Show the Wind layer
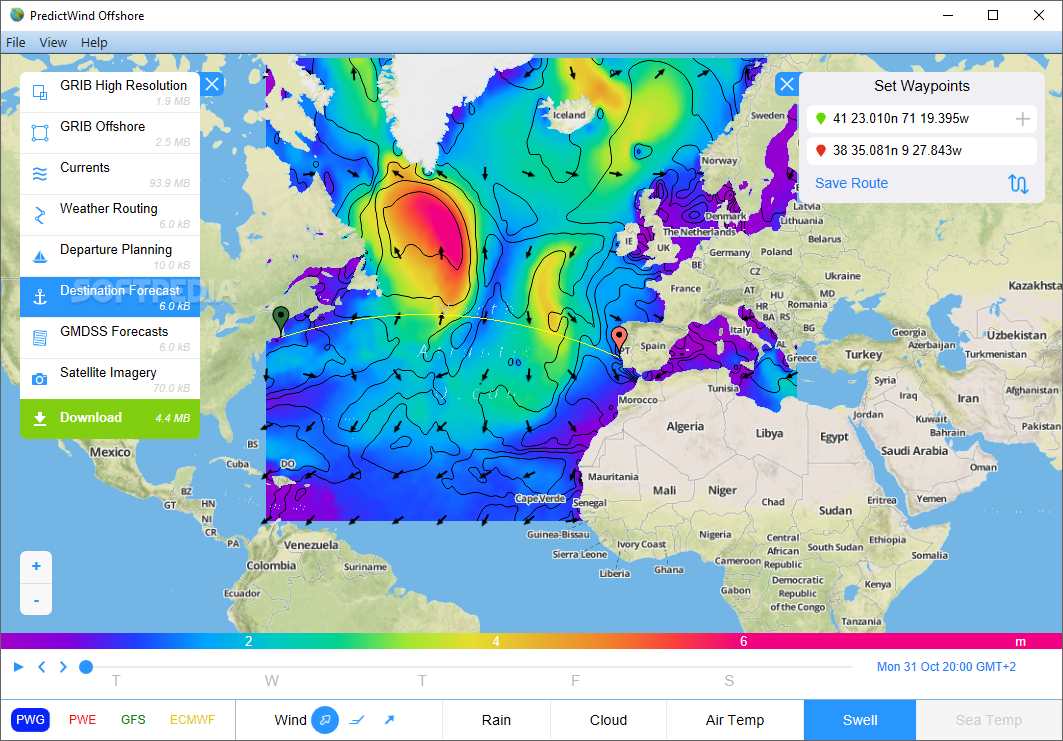Viewport: 1063px width, 741px height. coord(290,720)
